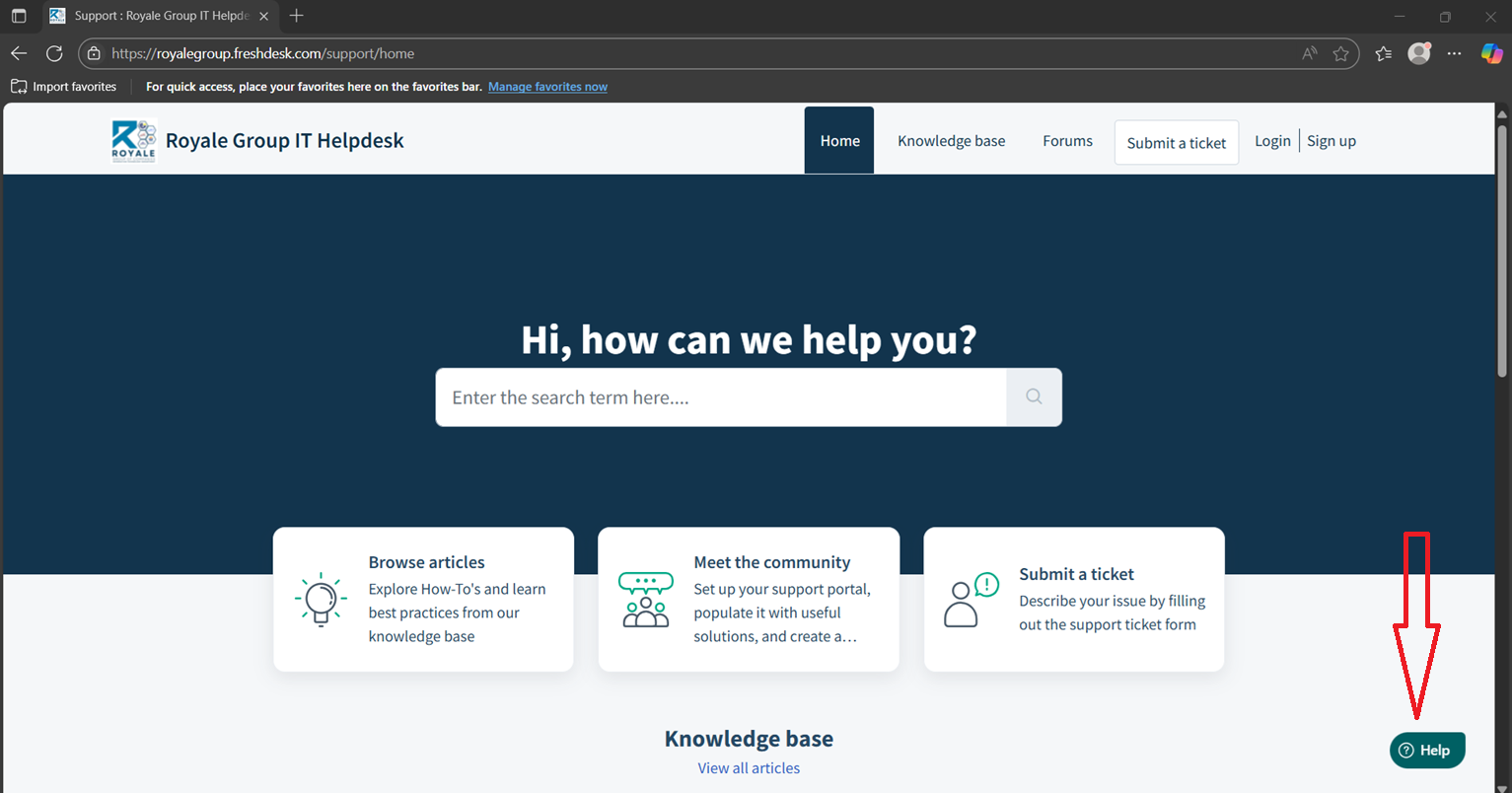Click the Knowledge base section heading
This screenshot has width=1512, height=793.
point(749,739)
